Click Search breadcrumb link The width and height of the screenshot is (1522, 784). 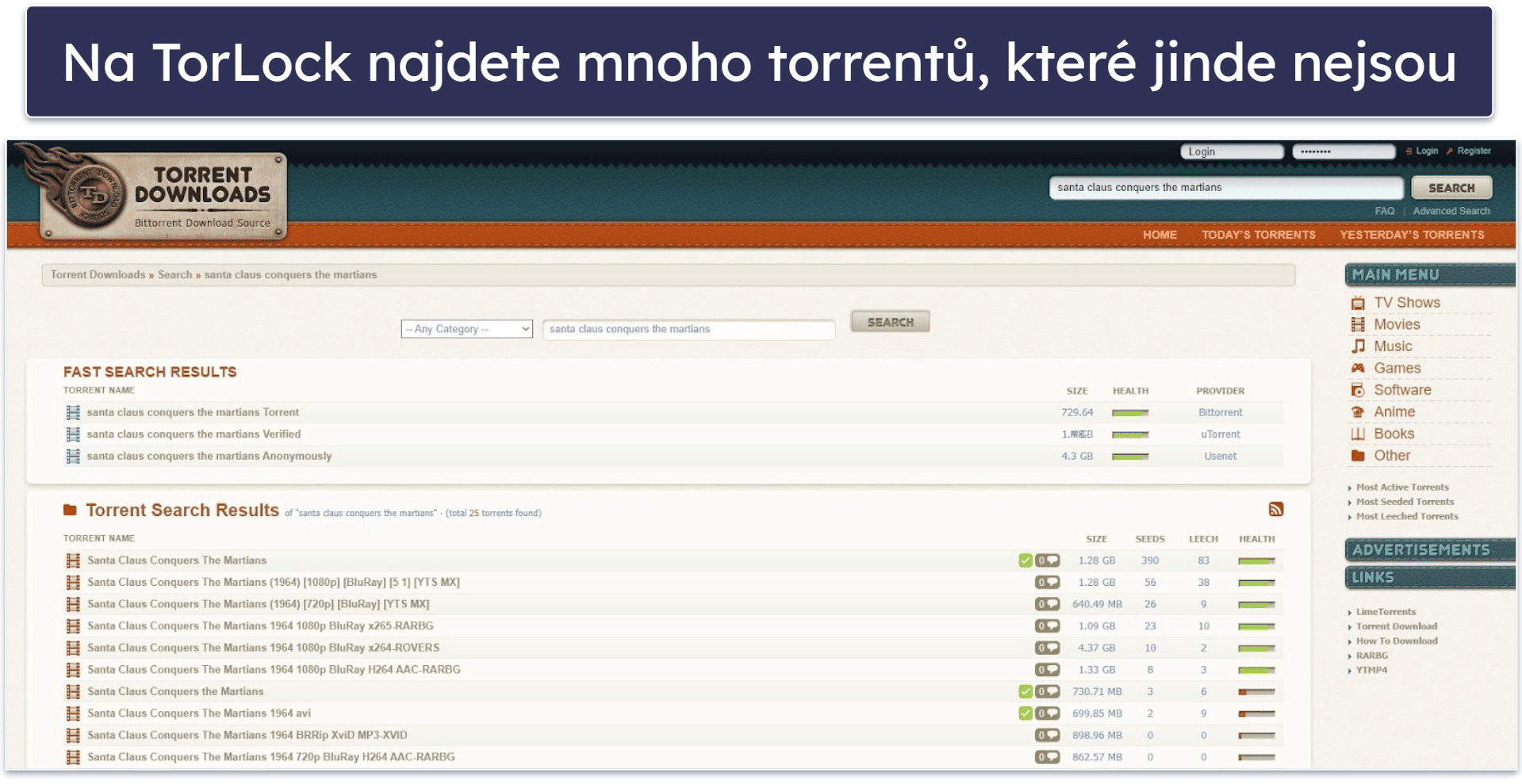[174, 275]
